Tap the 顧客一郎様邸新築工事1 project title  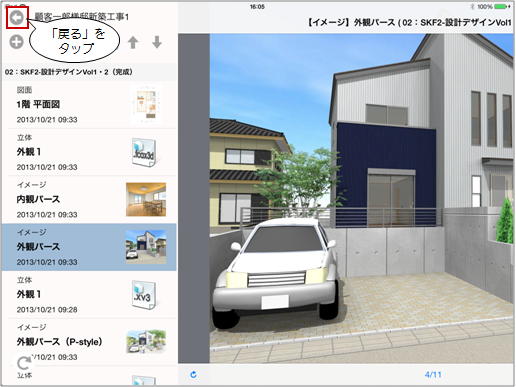(82, 17)
